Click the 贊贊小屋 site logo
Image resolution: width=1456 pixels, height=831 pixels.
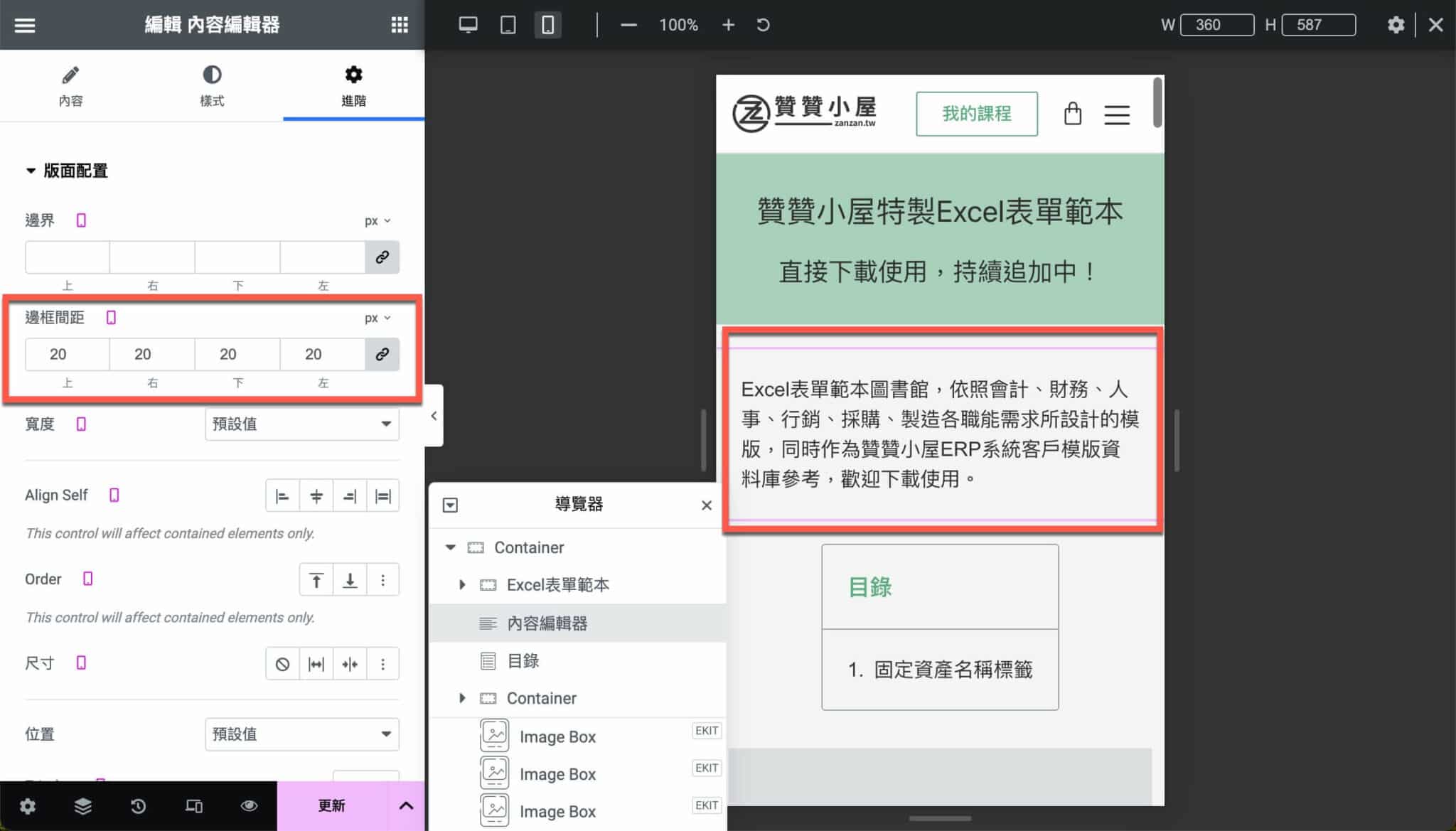pyautogui.click(x=804, y=113)
